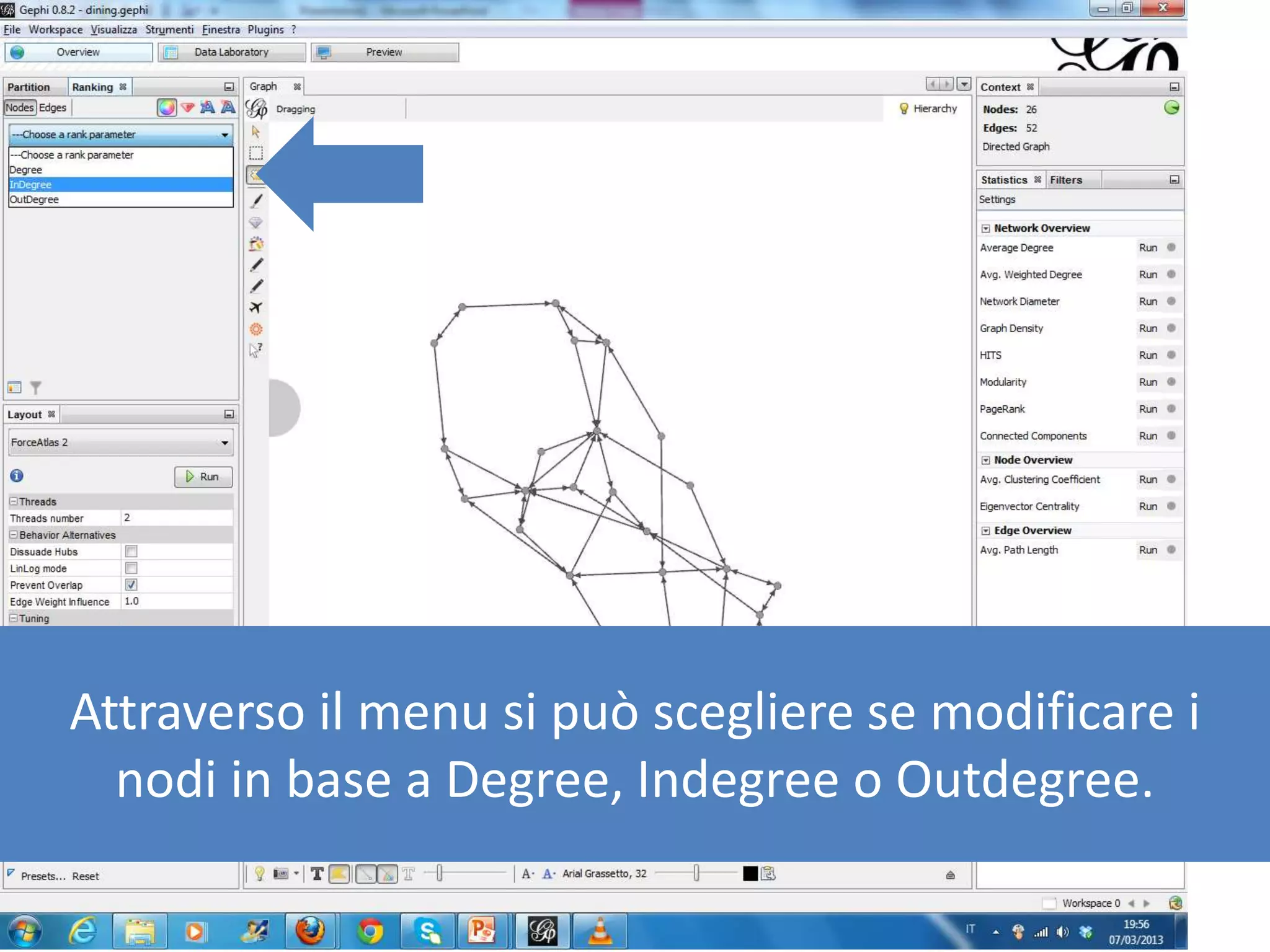Toggle the Nodes ranking button
The width and height of the screenshot is (1270, 952).
19,107
